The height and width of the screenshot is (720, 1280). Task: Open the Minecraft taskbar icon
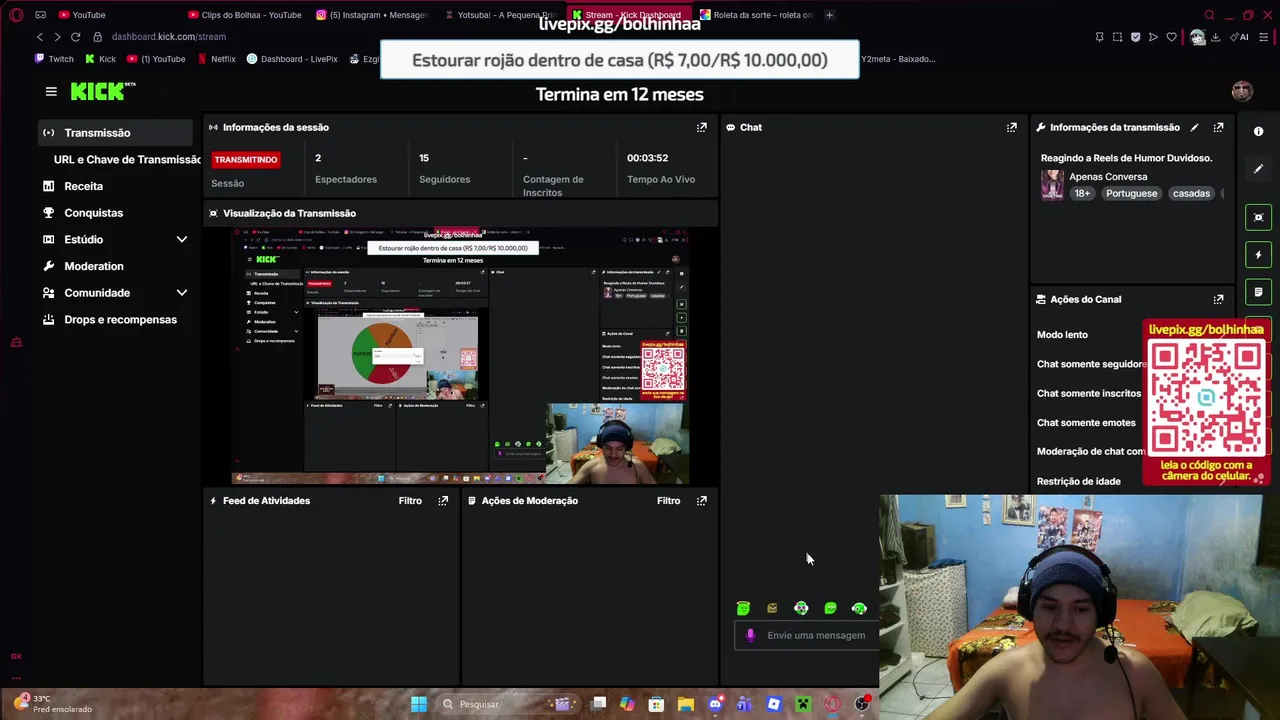tap(802, 704)
